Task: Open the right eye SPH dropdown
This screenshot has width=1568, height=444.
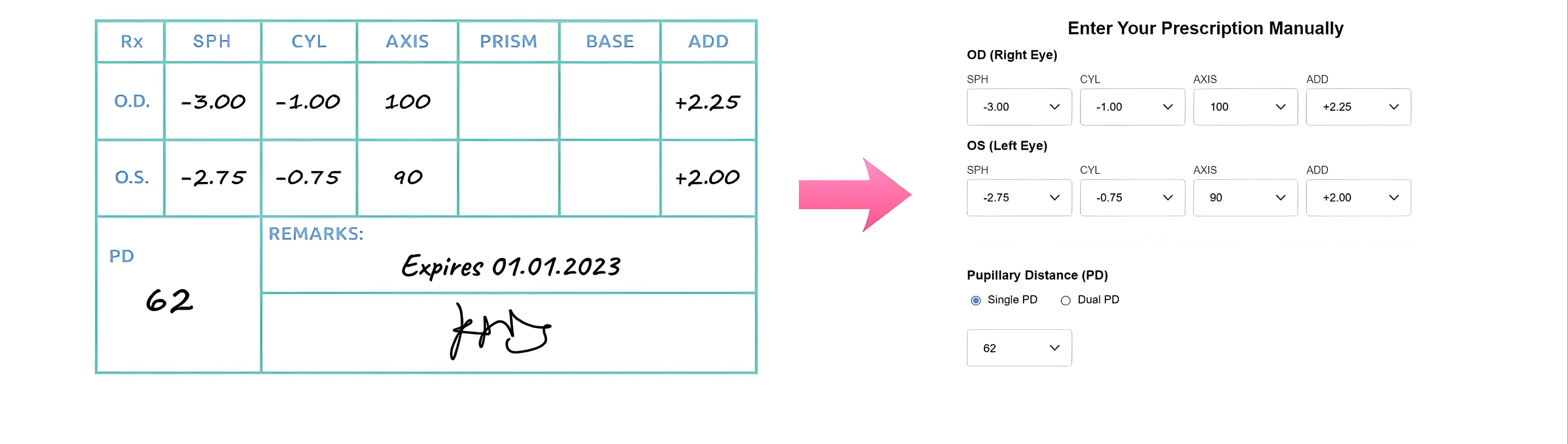Action: 1018,107
